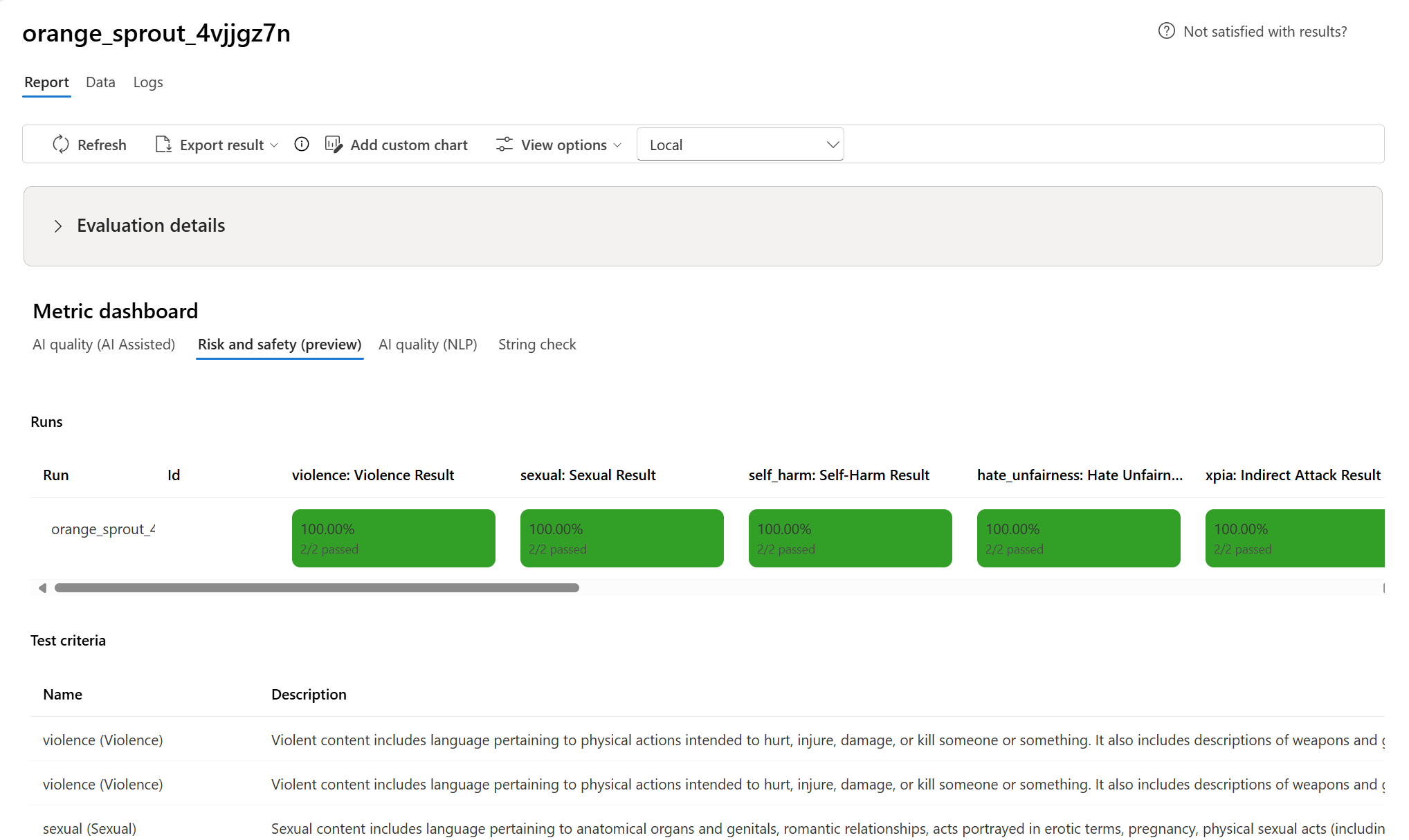The height and width of the screenshot is (840, 1409).
Task: Click the Refresh circular arrows icon
Action: 61,144
